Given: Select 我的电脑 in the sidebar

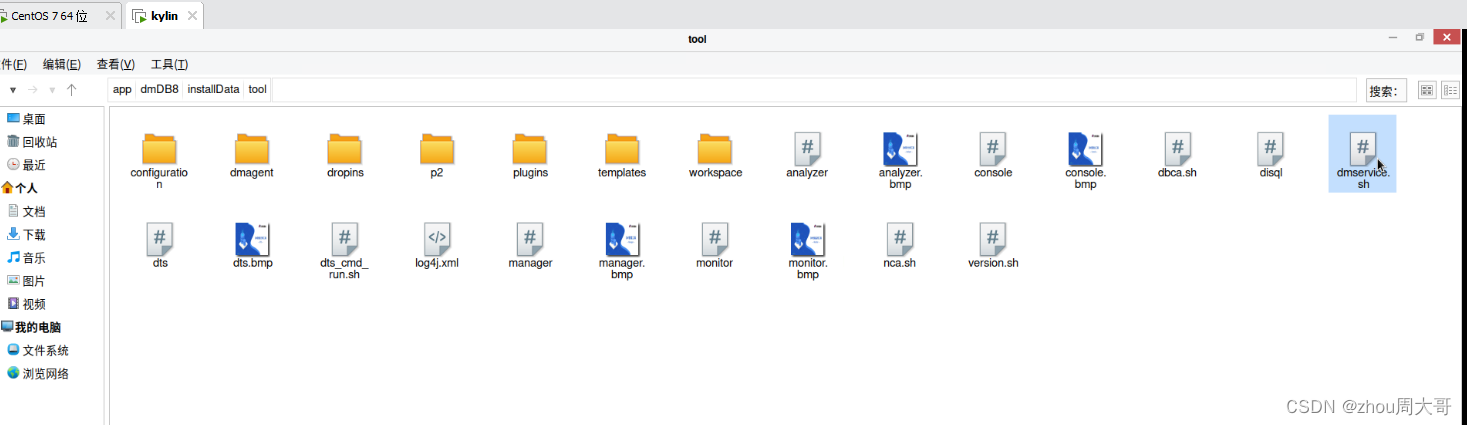Looking at the screenshot, I should pos(32,327).
